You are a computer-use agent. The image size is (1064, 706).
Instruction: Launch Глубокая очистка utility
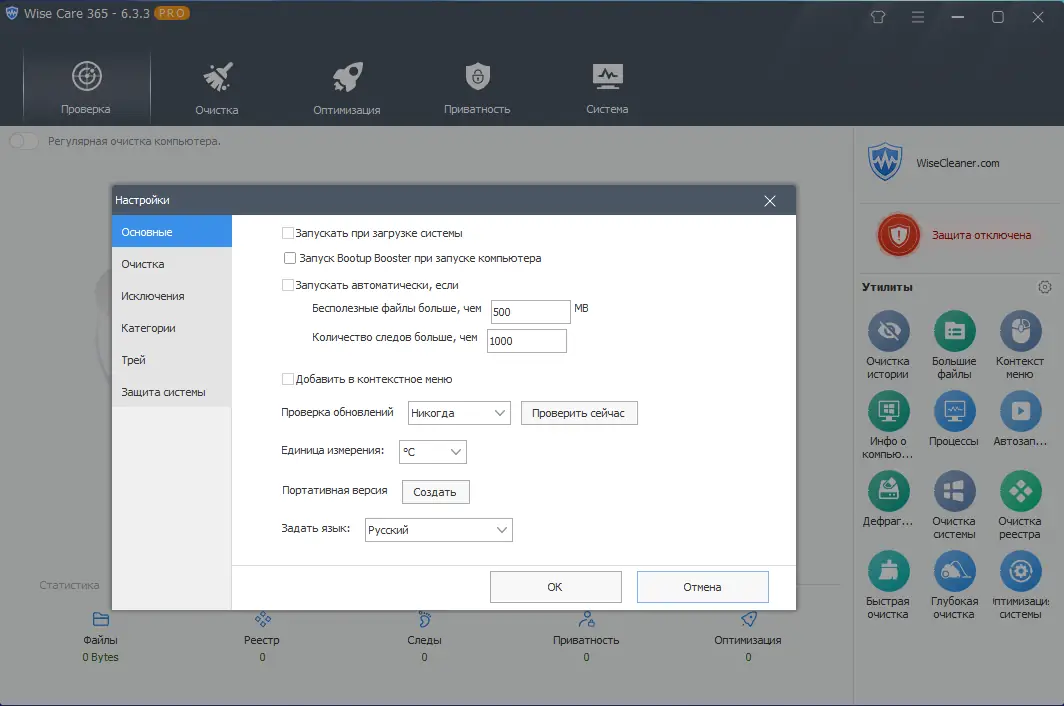point(954,571)
